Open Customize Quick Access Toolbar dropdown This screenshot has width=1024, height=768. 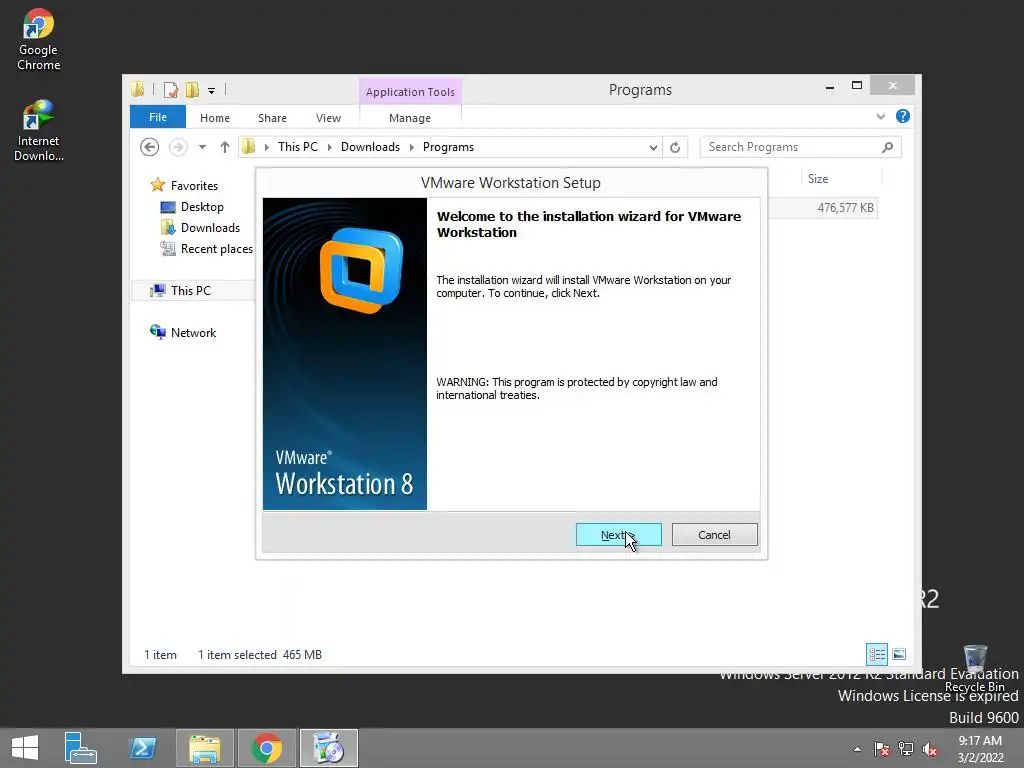212,91
